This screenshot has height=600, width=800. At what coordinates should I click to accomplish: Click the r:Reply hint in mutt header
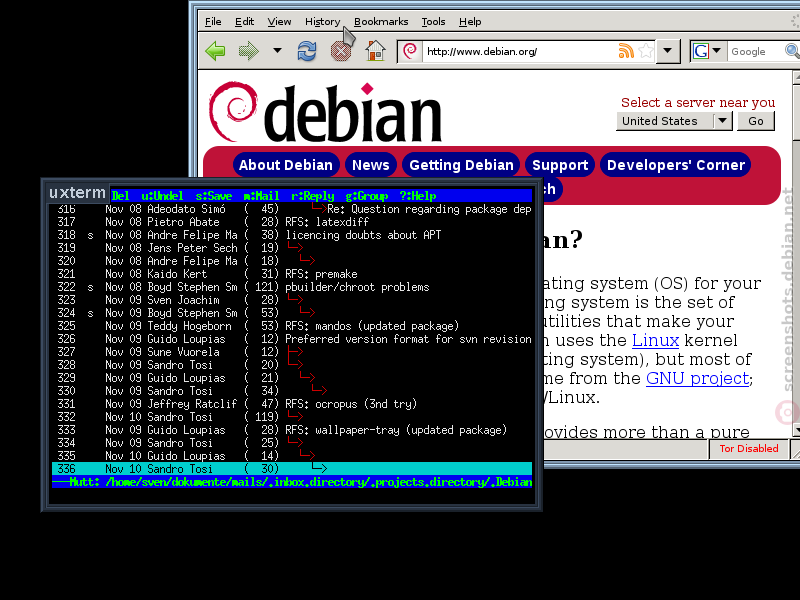[x=312, y=196]
